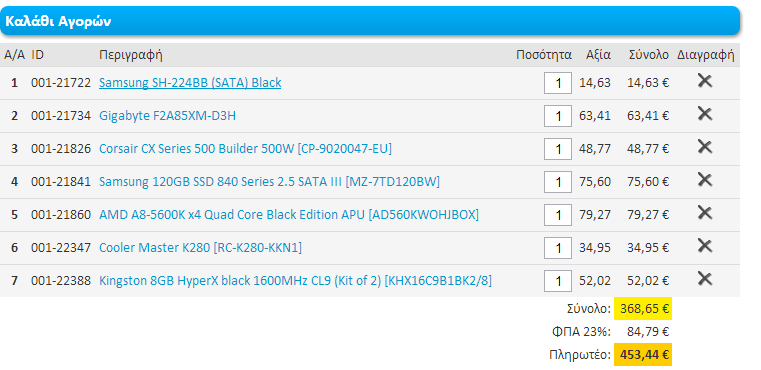Screen dimensions: 761x370
Task: Remove the Cooler Master K280 item
Action: tap(705, 246)
